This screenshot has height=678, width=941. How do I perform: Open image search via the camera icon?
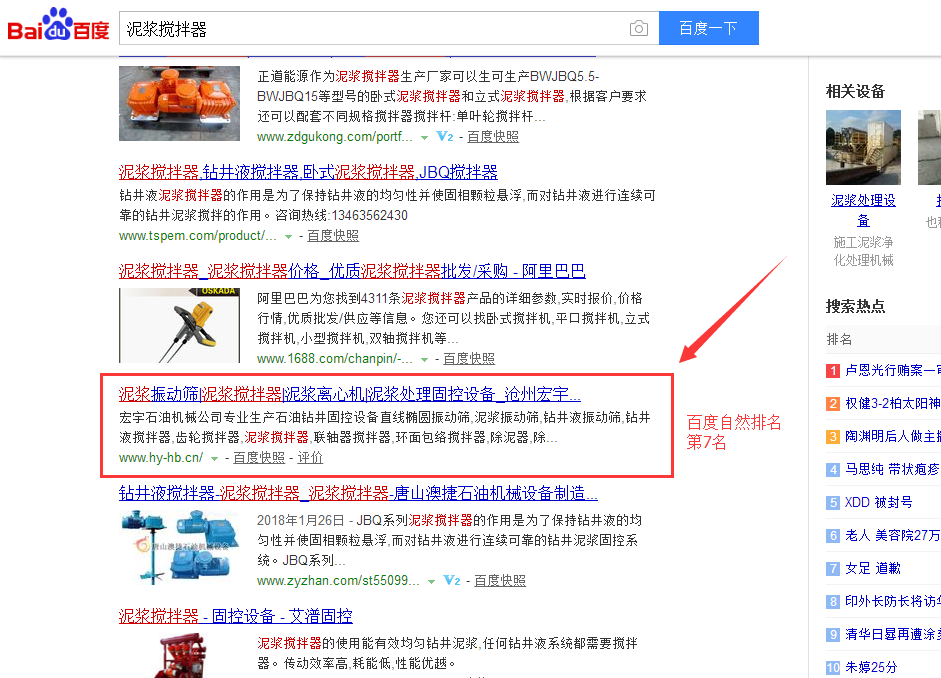click(x=638, y=29)
